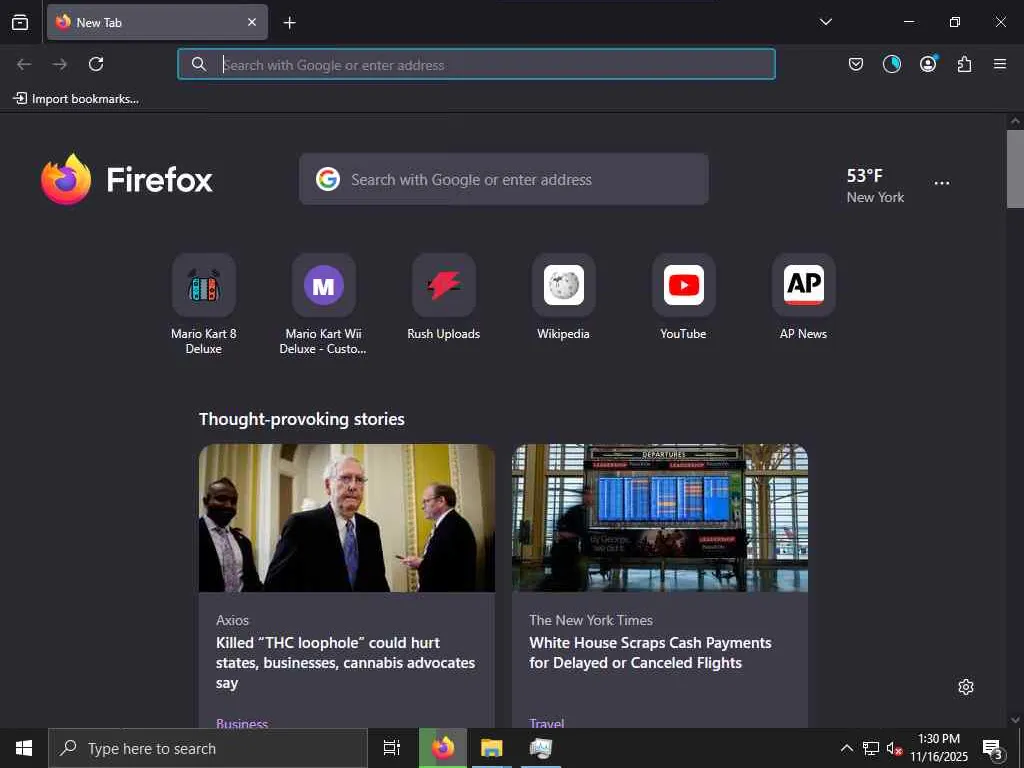This screenshot has height=768, width=1024.
Task: Click the Firefox taskbar icon
Action: click(443, 748)
